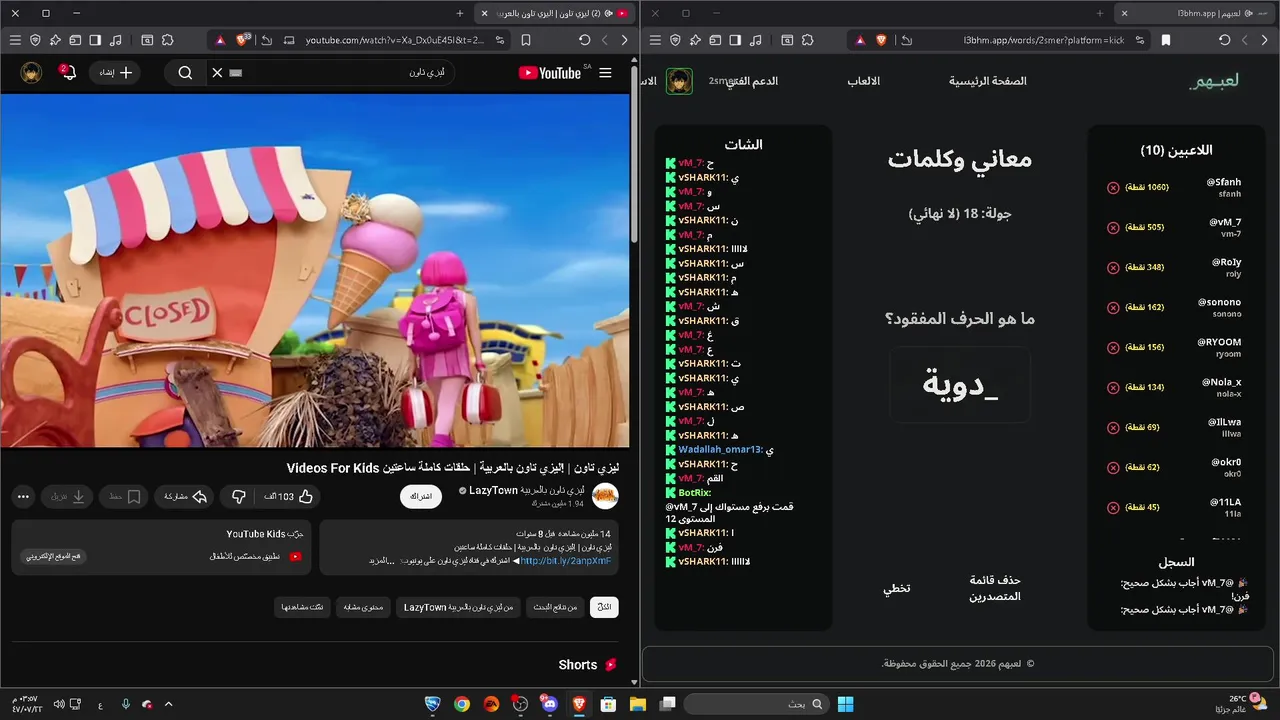Click the YouTube إنشاء create button
The image size is (1280, 720).
coord(115,73)
